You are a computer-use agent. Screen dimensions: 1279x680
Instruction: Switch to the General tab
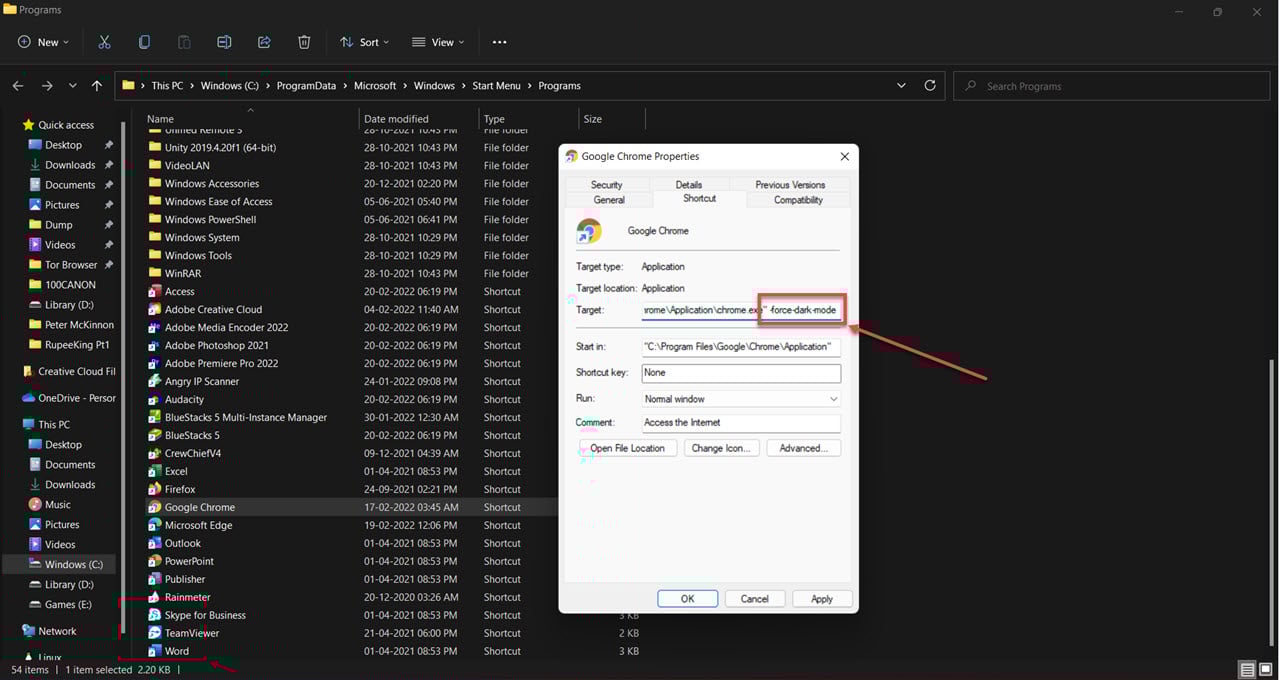pos(609,200)
